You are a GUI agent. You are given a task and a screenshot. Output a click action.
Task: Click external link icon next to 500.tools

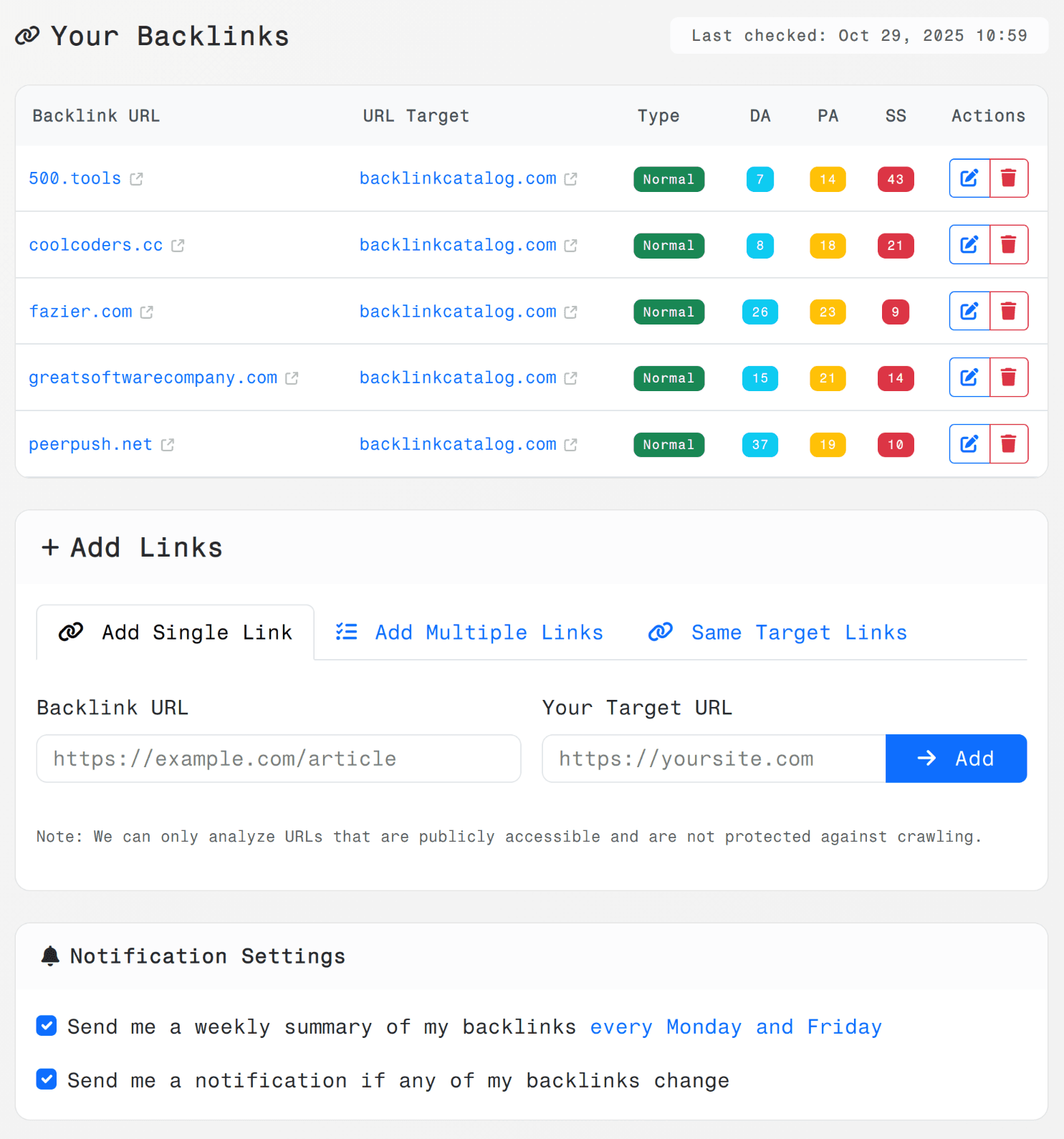(x=137, y=179)
